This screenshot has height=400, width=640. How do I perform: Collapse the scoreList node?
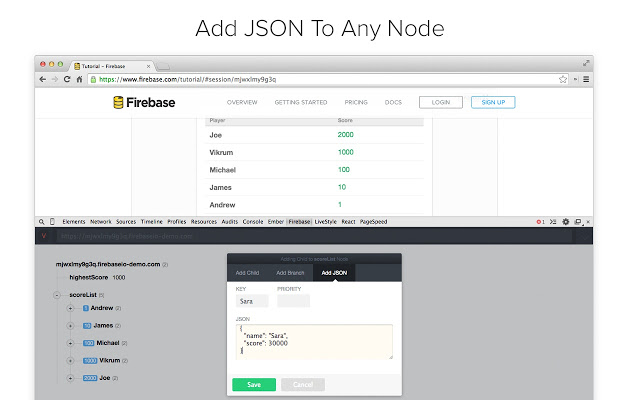pyautogui.click(x=57, y=295)
